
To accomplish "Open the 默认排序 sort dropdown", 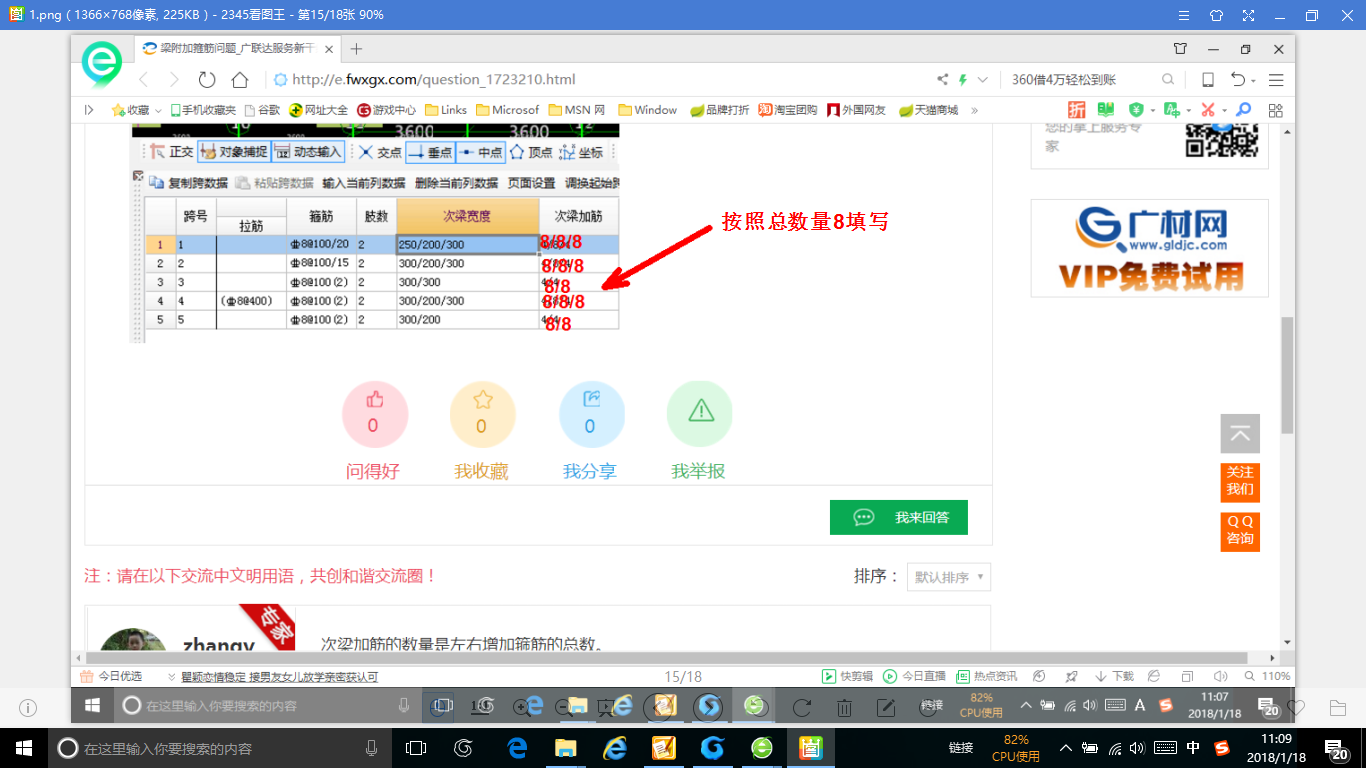I will tap(948, 577).
